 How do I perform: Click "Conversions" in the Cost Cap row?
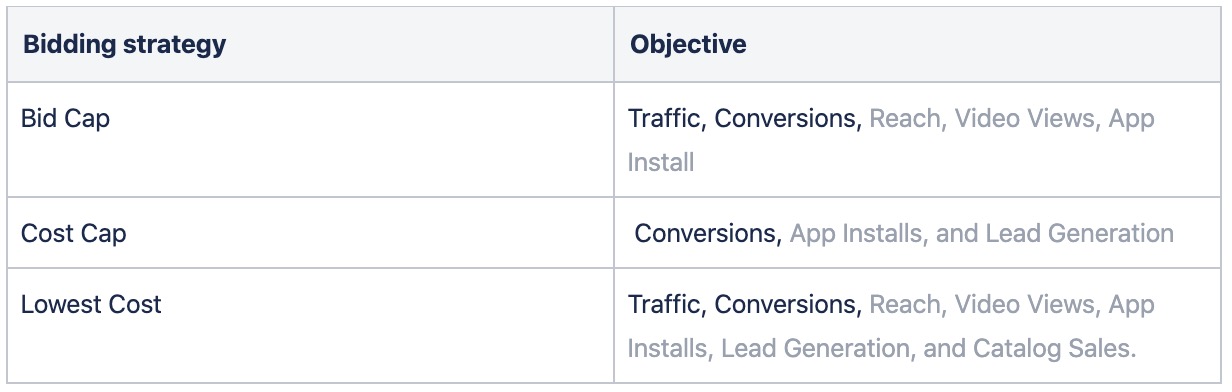(708, 234)
